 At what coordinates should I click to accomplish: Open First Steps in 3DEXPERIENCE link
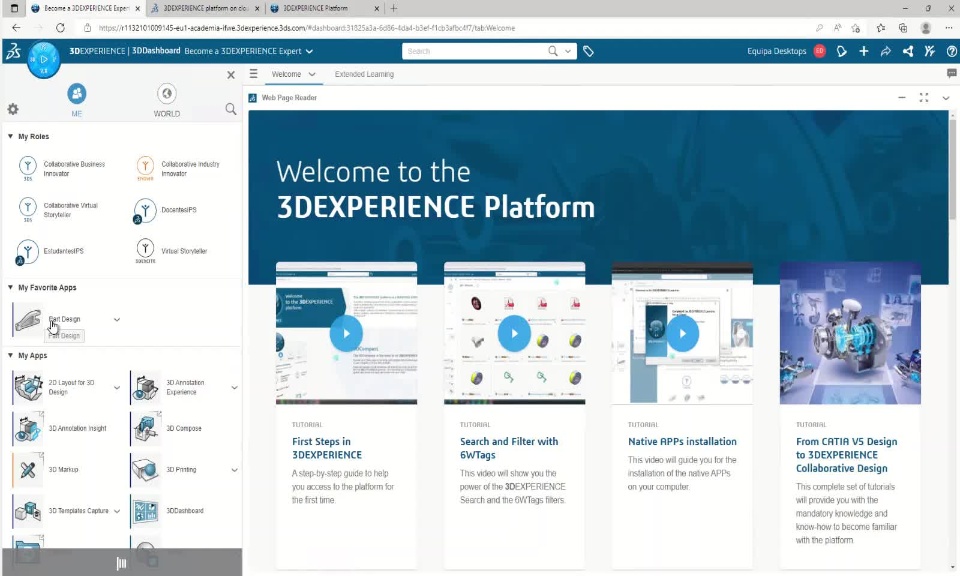[x=327, y=448]
